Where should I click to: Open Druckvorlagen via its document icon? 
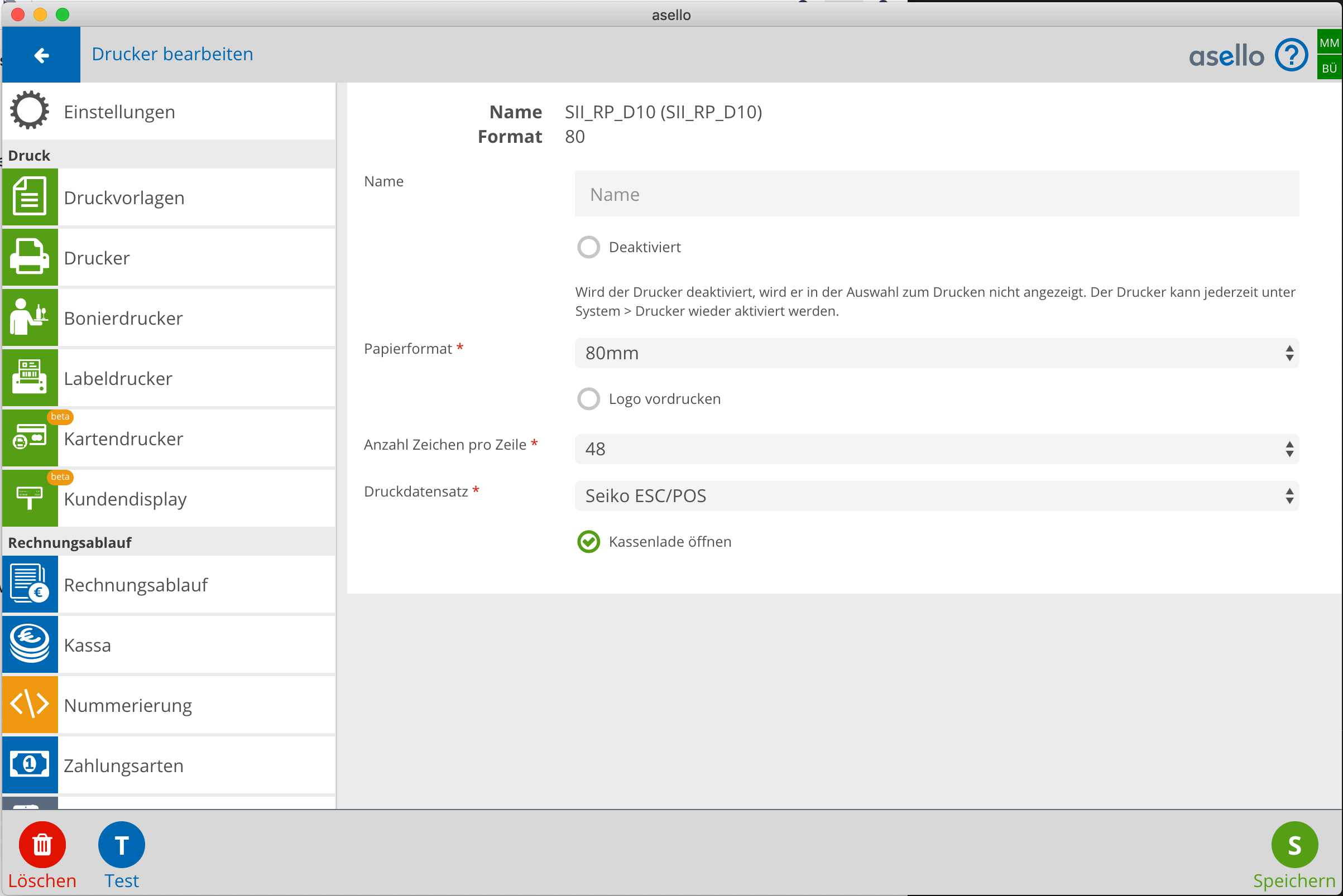pyautogui.click(x=30, y=197)
